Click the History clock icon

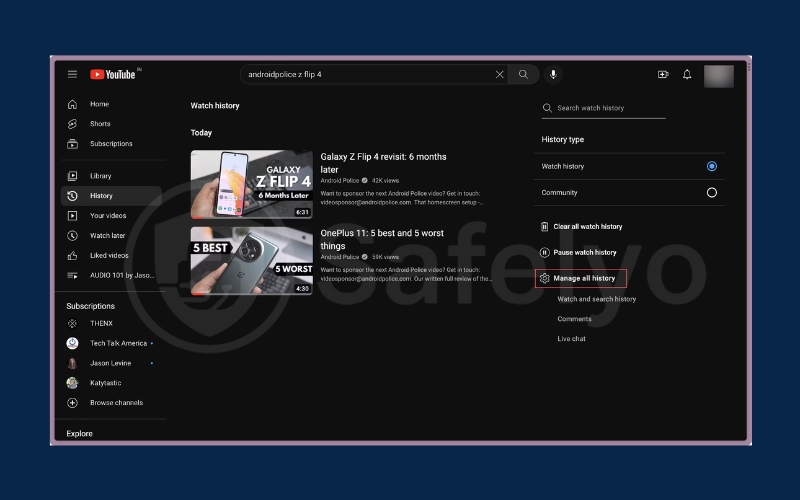pos(72,196)
